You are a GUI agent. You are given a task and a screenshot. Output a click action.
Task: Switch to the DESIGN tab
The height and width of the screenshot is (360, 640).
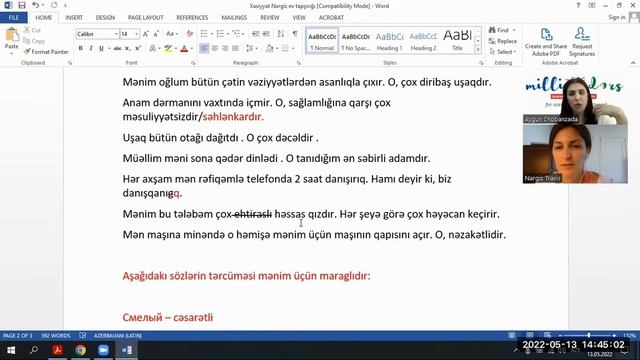(x=105, y=18)
